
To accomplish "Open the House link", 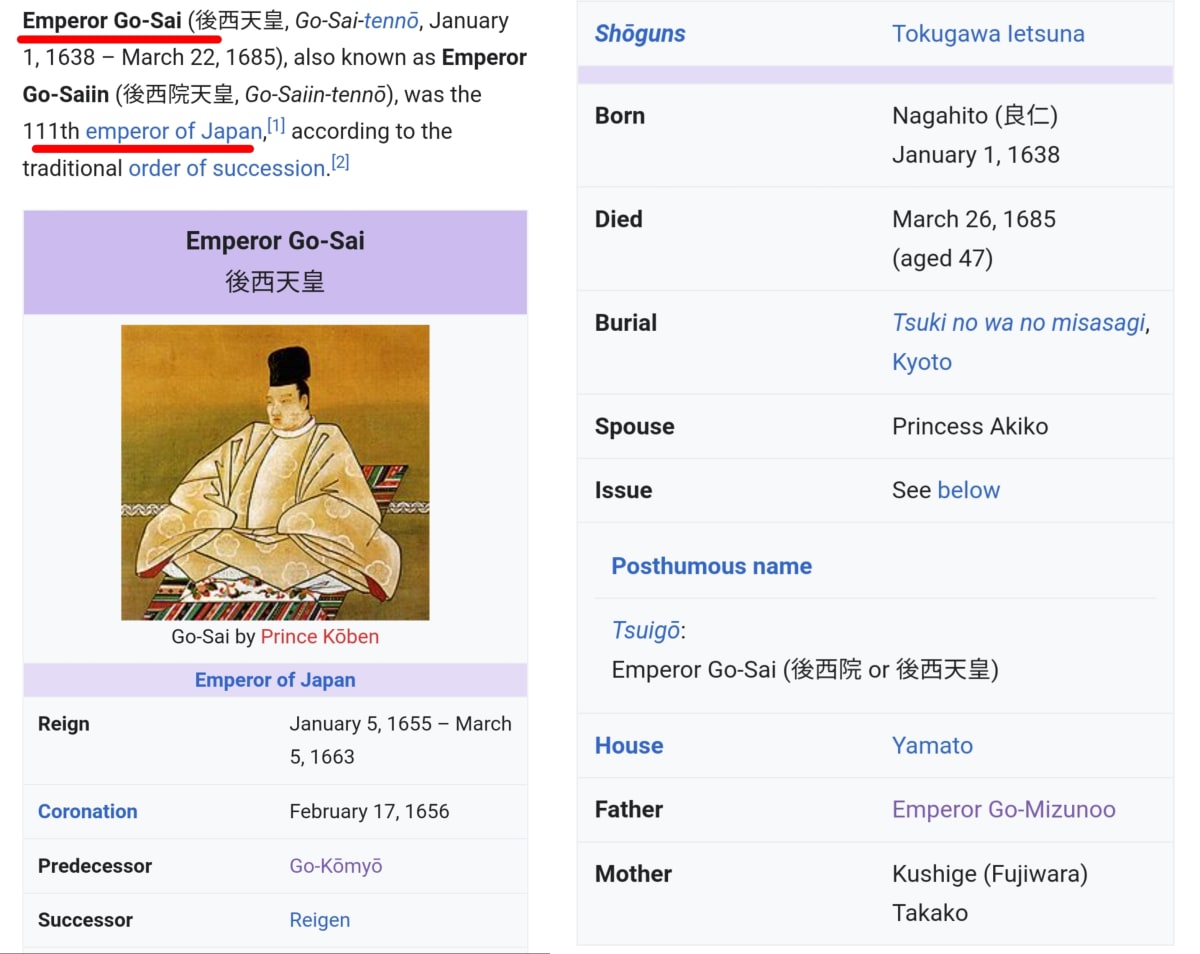I will click(x=629, y=746).
